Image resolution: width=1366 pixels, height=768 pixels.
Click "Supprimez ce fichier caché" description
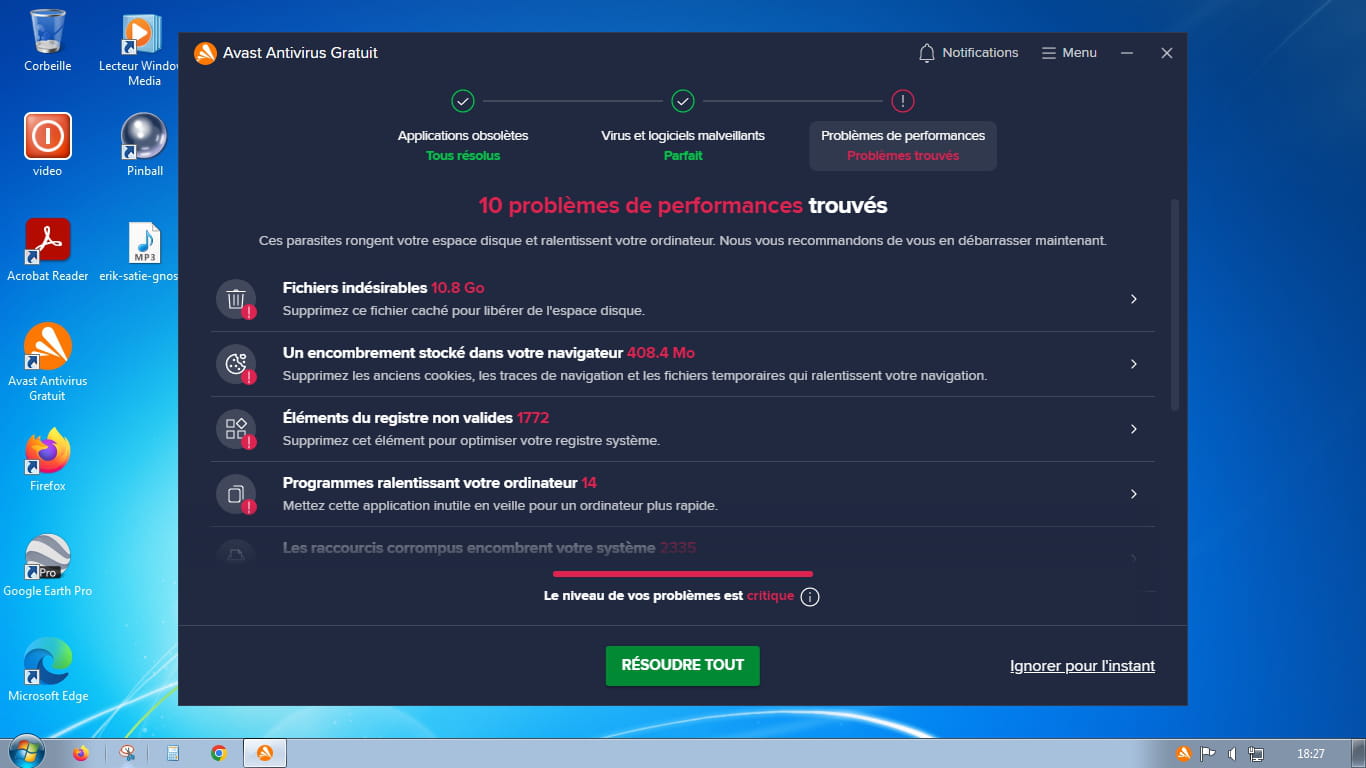click(464, 311)
